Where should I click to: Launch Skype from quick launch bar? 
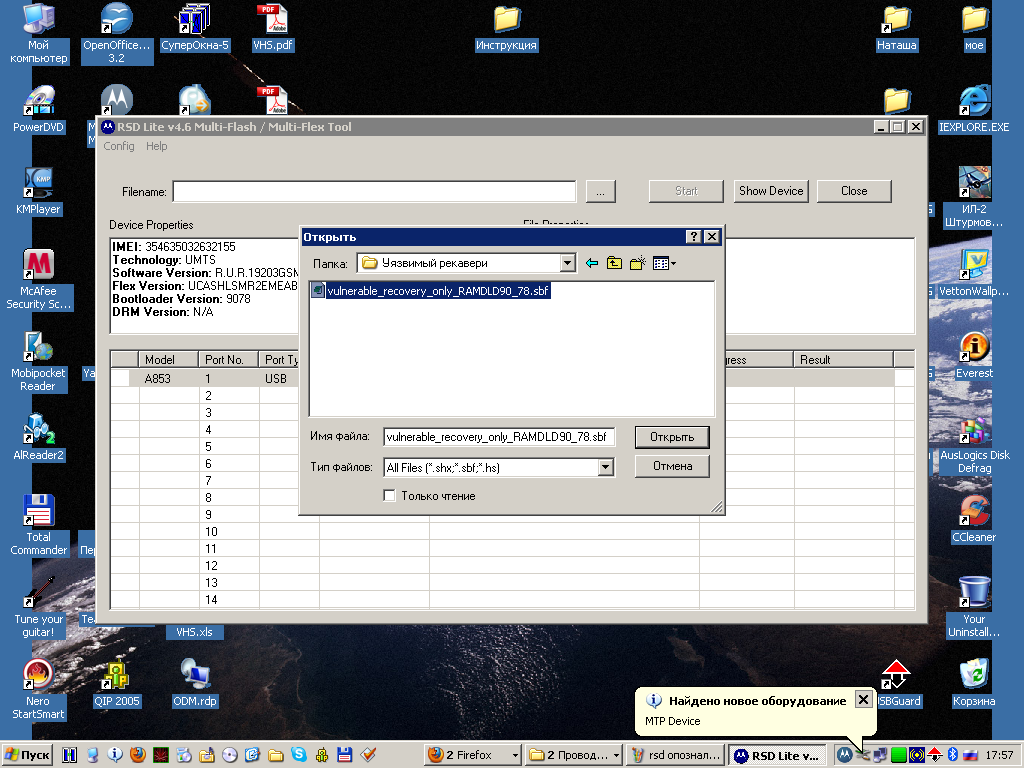pos(299,755)
